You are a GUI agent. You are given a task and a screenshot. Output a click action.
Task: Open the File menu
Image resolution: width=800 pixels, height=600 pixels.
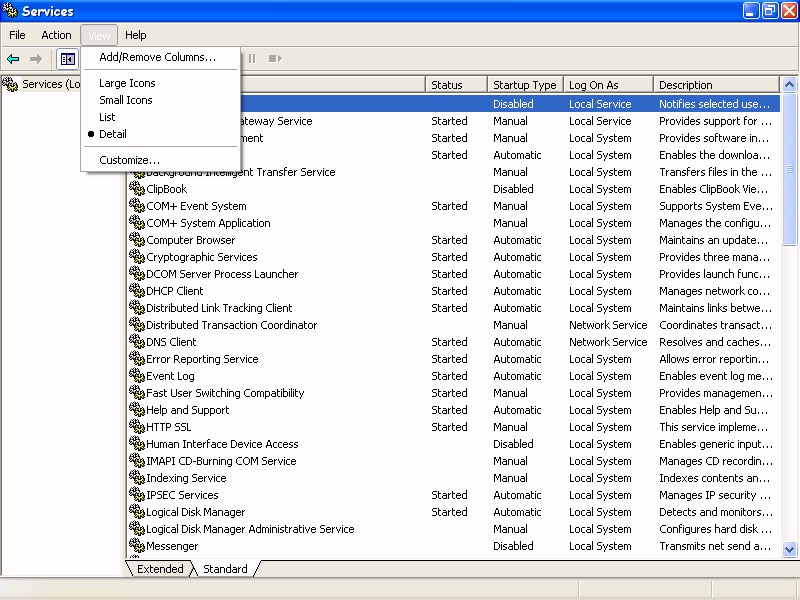point(17,35)
